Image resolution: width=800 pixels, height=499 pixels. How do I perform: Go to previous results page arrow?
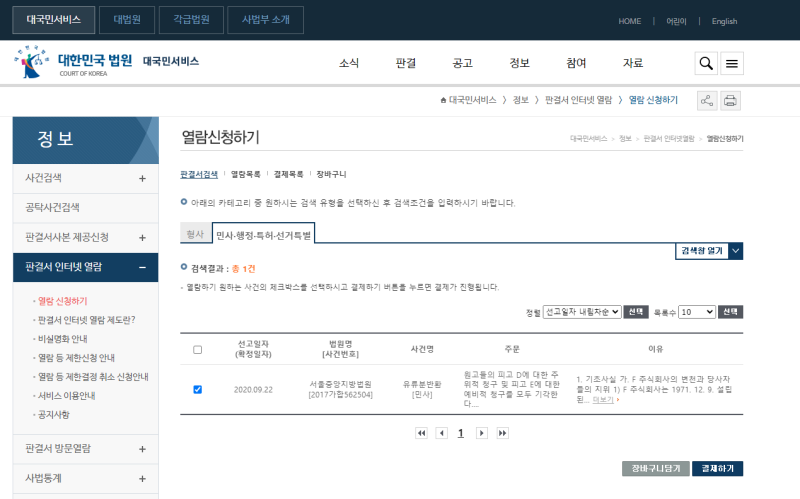pyautogui.click(x=441, y=433)
